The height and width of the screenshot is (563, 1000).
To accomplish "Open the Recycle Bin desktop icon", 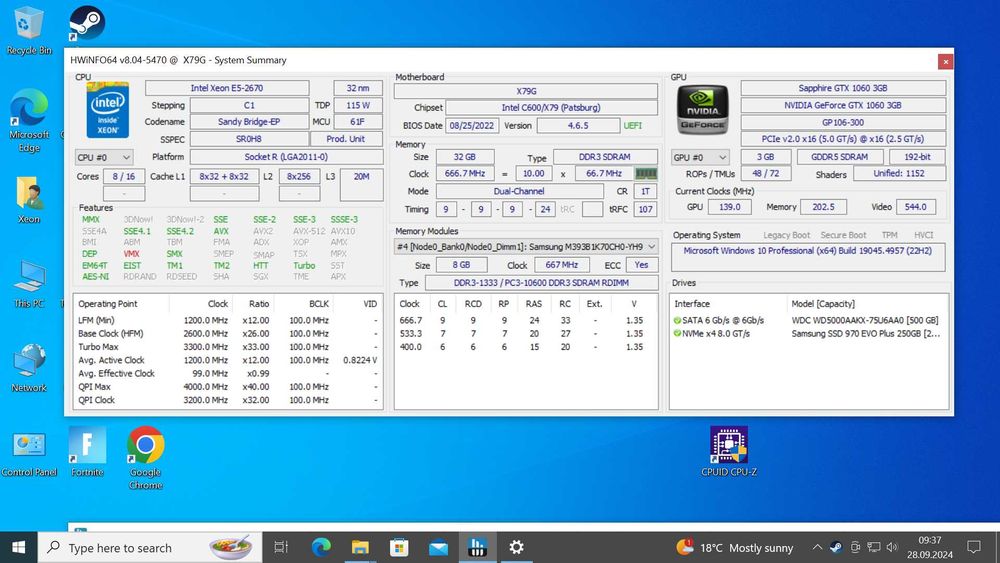I will tap(28, 31).
